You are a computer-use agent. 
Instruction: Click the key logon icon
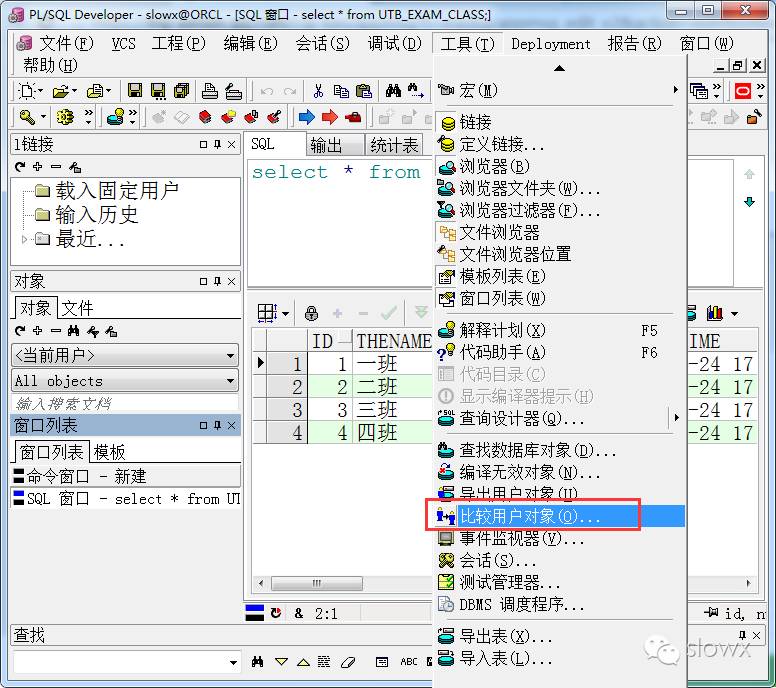(27, 117)
